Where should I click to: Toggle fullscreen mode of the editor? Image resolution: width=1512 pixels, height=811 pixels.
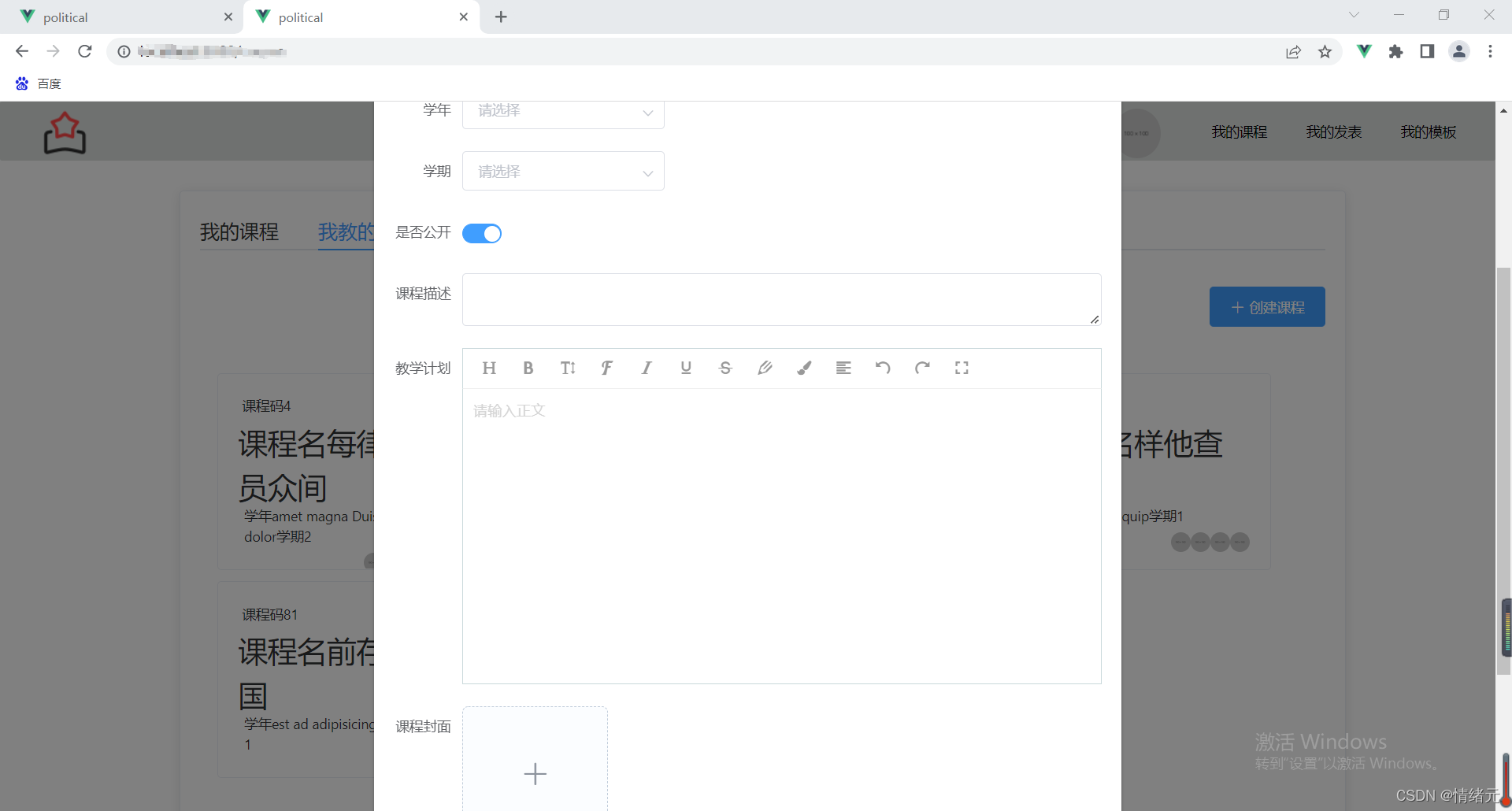962,368
